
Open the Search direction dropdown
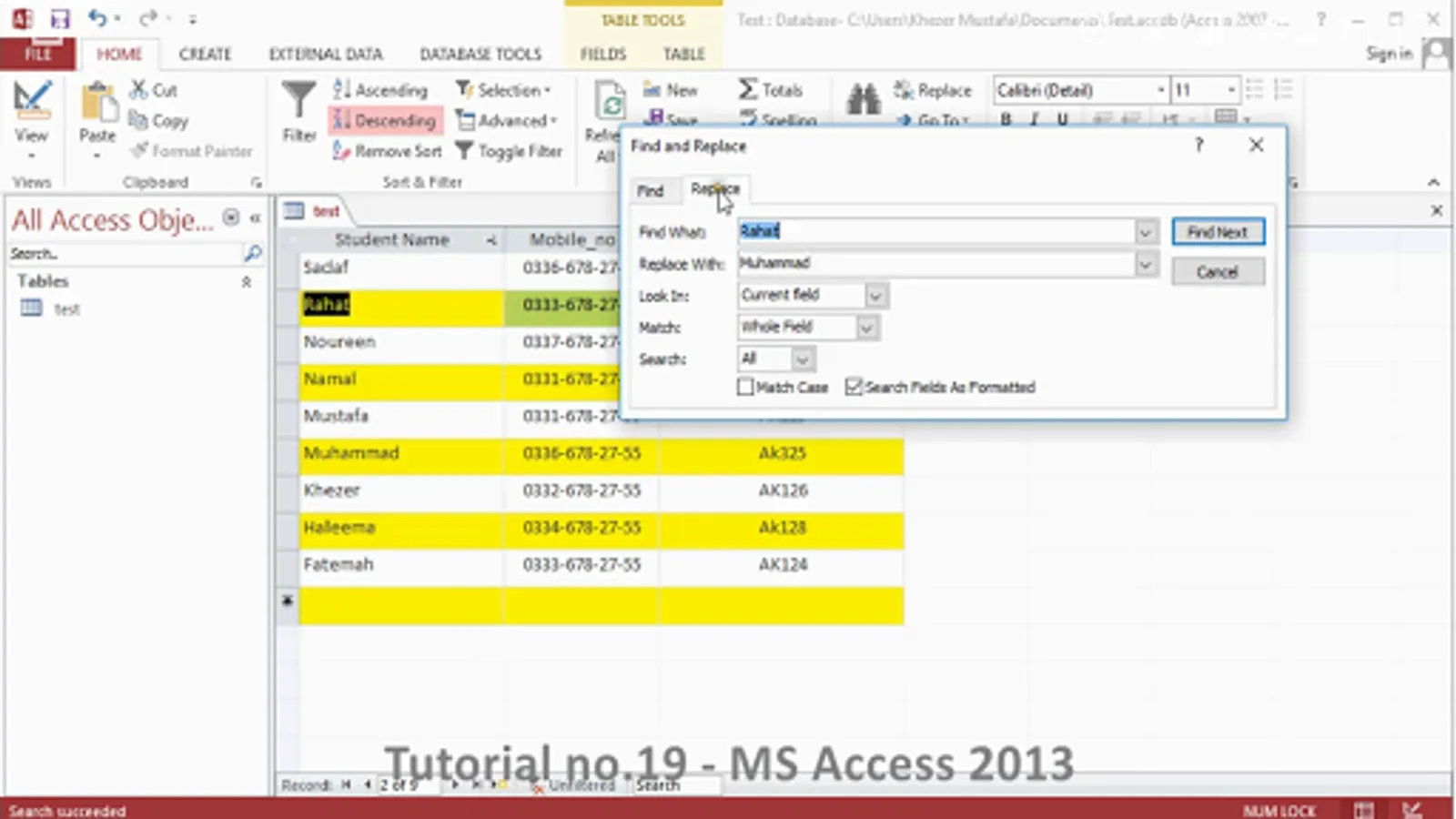tap(802, 359)
